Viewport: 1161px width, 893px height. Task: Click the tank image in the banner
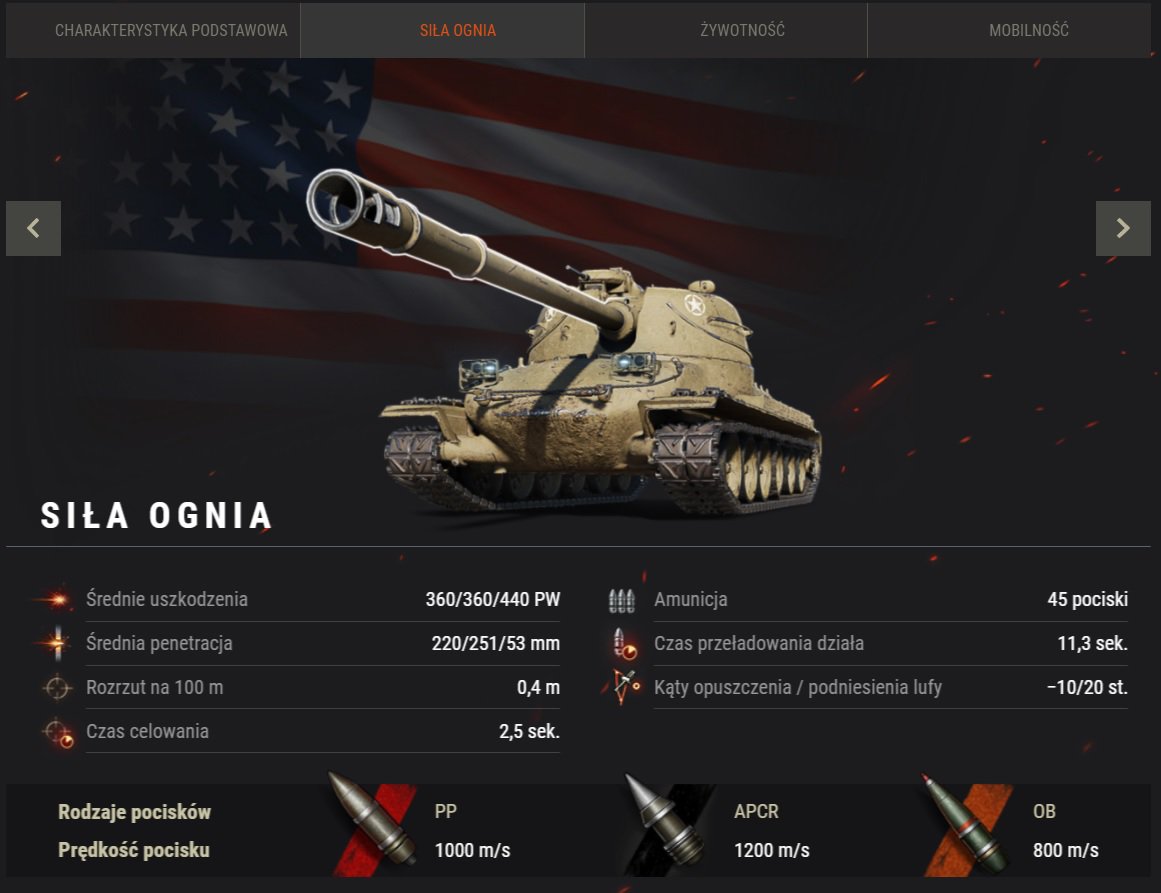563,342
